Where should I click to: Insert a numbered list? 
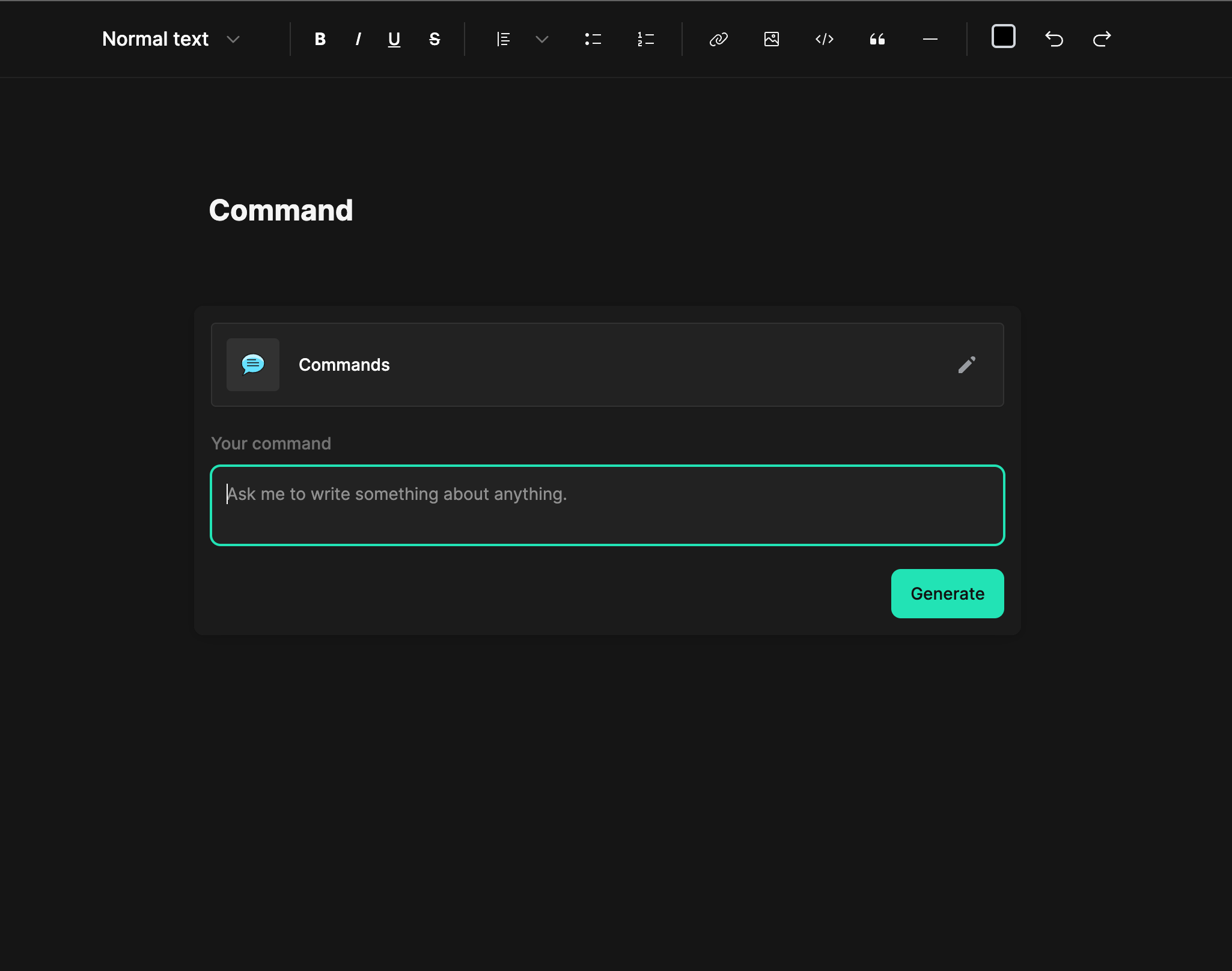[x=646, y=39]
